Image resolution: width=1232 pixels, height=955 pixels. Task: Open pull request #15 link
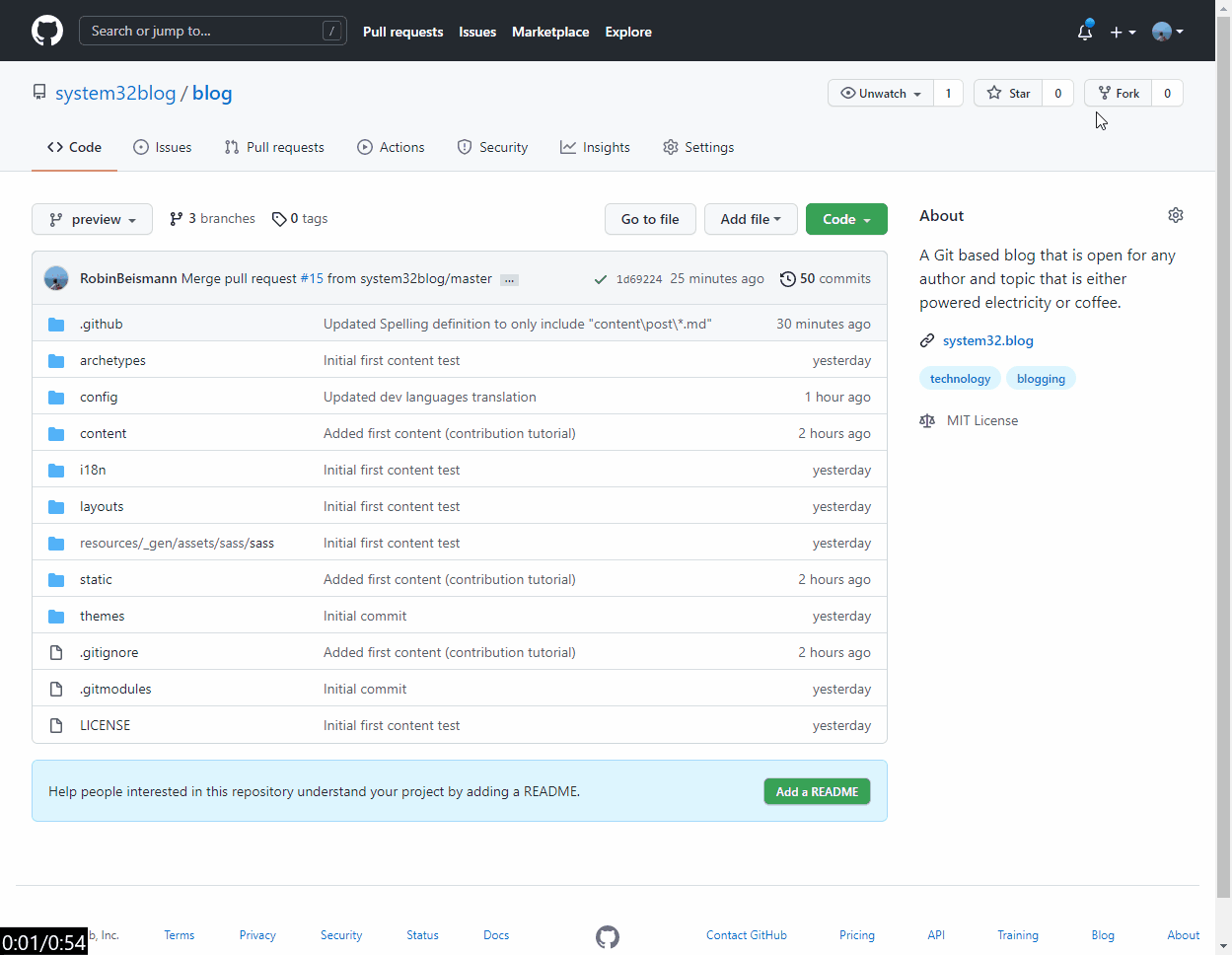[x=312, y=278]
